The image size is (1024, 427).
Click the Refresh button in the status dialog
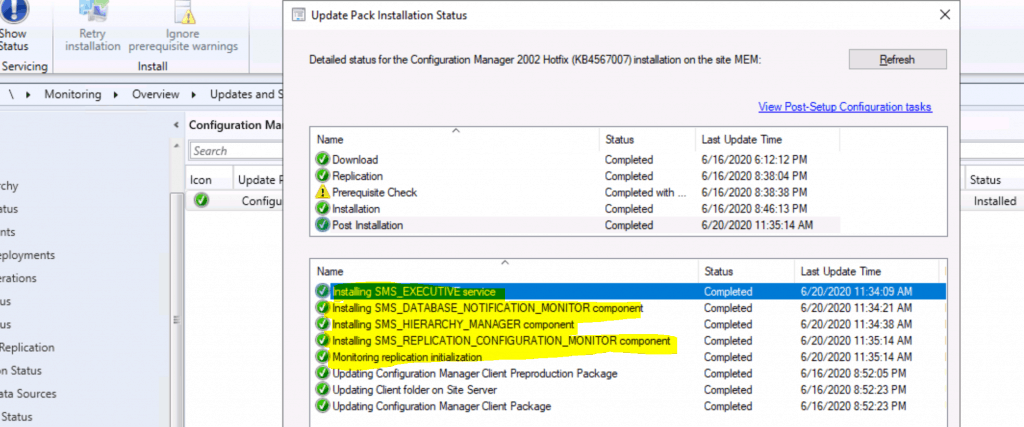click(897, 59)
